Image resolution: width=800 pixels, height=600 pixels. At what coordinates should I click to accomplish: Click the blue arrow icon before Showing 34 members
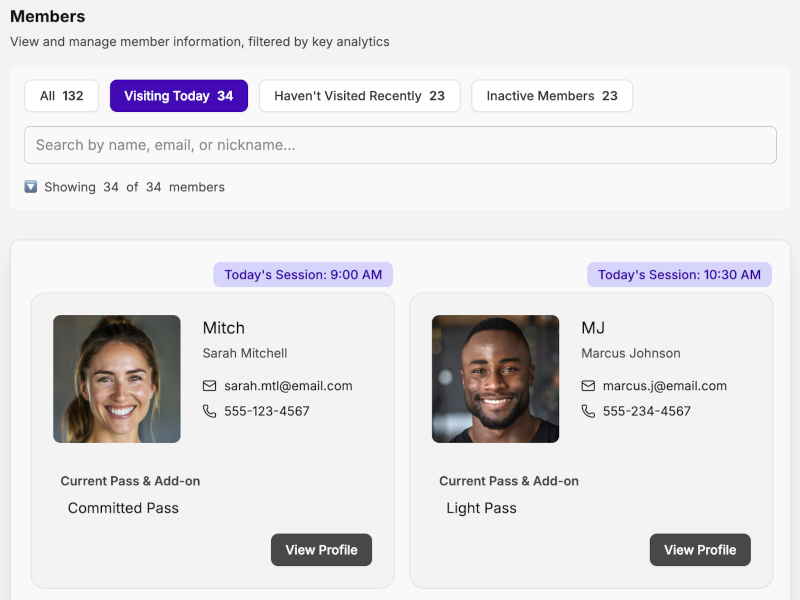coord(29,187)
